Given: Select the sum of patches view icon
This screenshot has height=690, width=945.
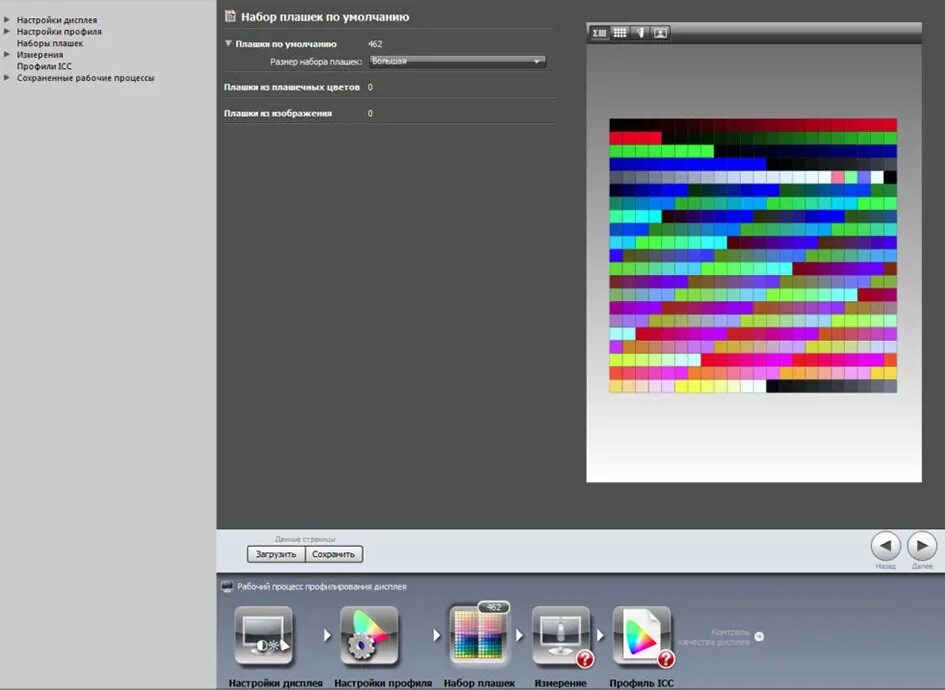Looking at the screenshot, I should (x=599, y=33).
